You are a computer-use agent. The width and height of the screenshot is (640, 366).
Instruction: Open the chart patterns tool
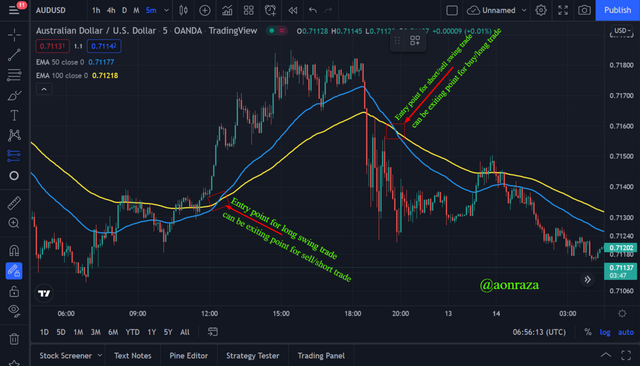pos(14,135)
